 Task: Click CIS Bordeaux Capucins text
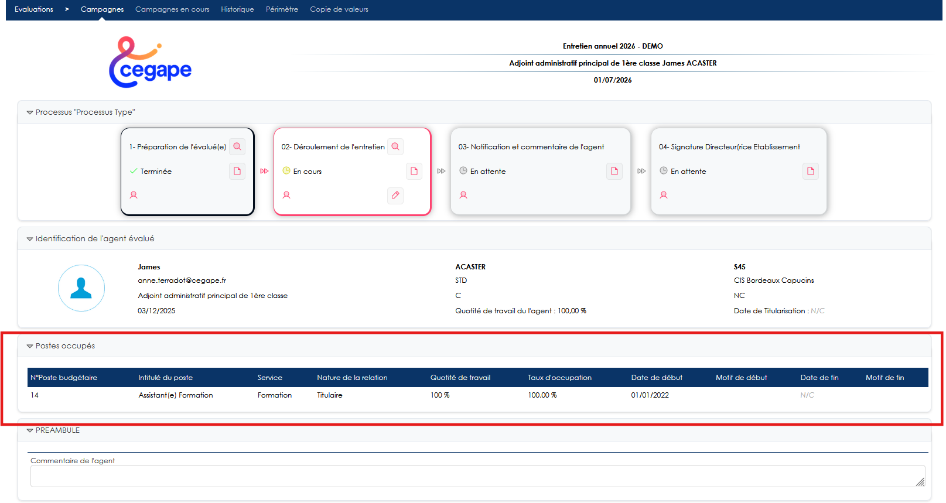tap(773, 280)
